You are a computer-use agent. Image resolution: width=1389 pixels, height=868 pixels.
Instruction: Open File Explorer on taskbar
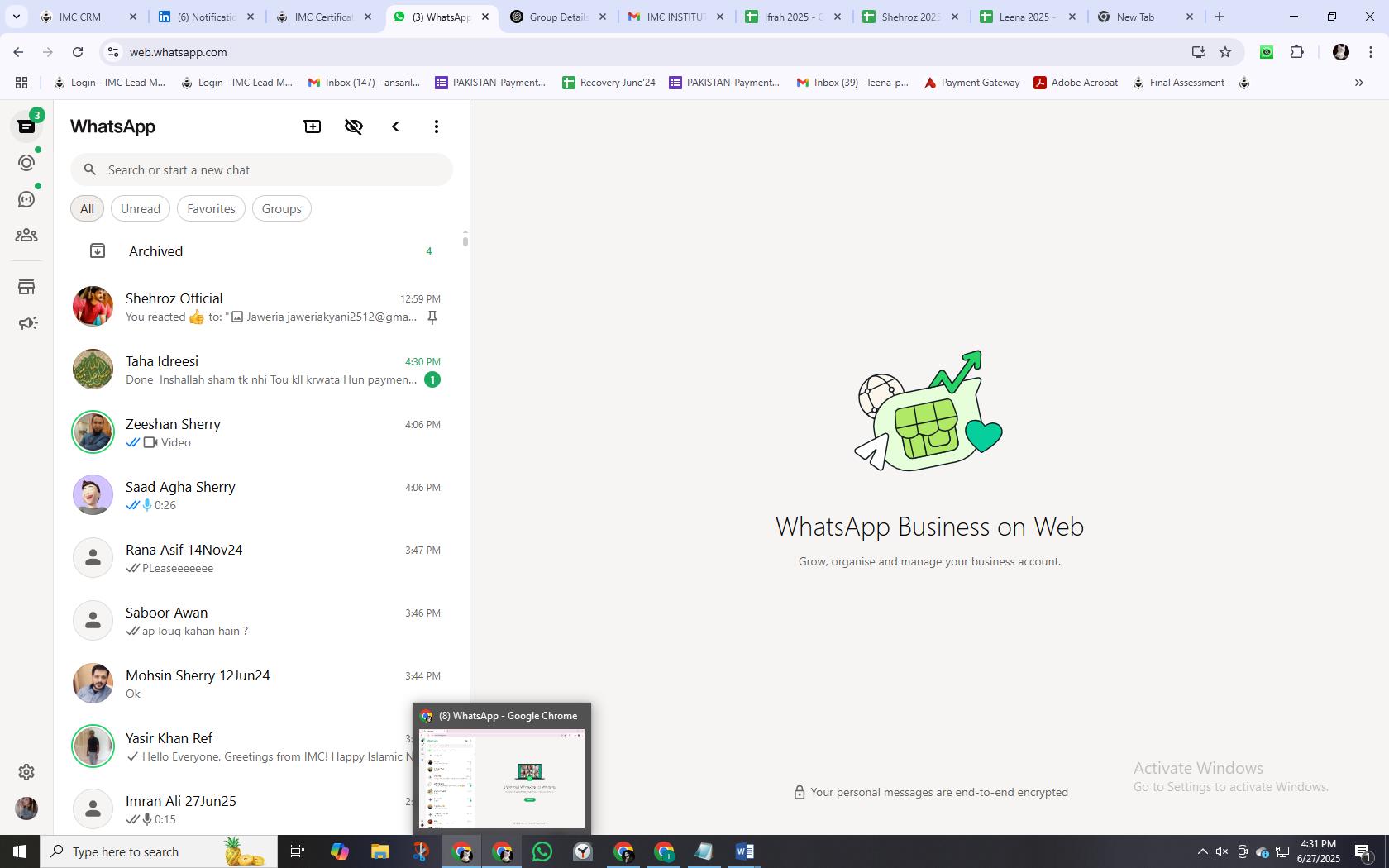pyautogui.click(x=379, y=851)
